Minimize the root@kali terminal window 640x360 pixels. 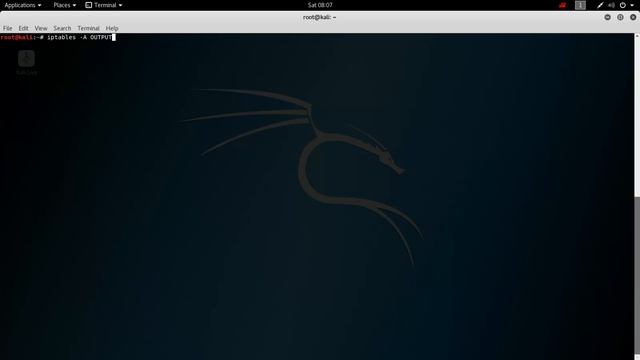point(607,17)
